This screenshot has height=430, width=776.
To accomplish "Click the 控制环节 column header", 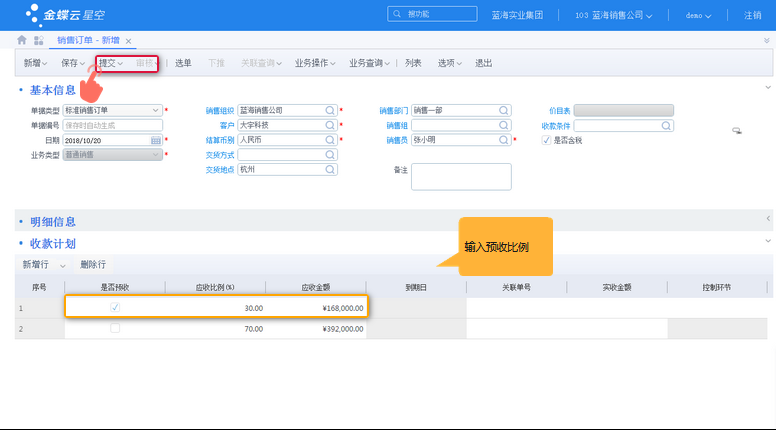I will [x=717, y=287].
